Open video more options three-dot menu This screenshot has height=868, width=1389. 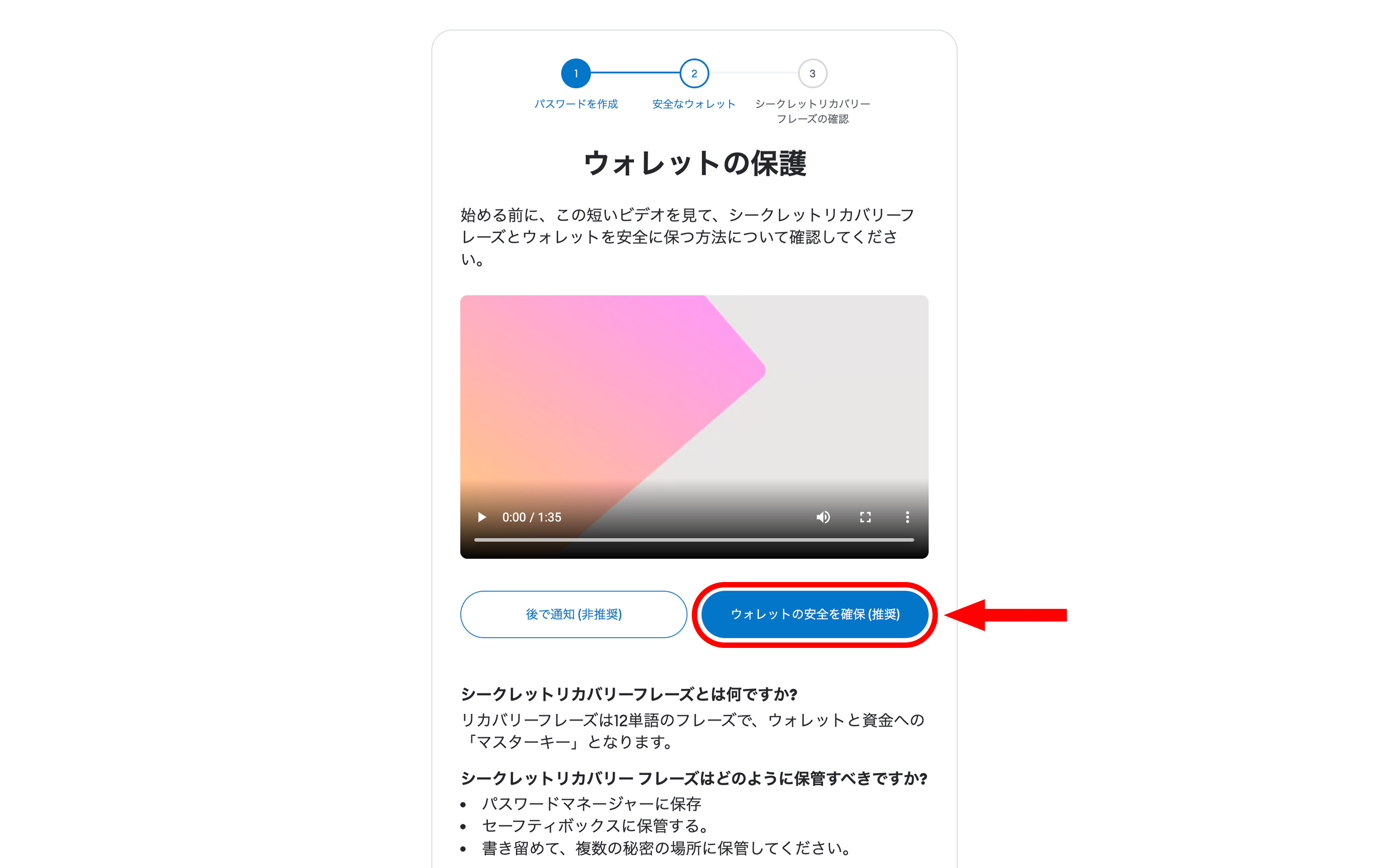[907, 517]
